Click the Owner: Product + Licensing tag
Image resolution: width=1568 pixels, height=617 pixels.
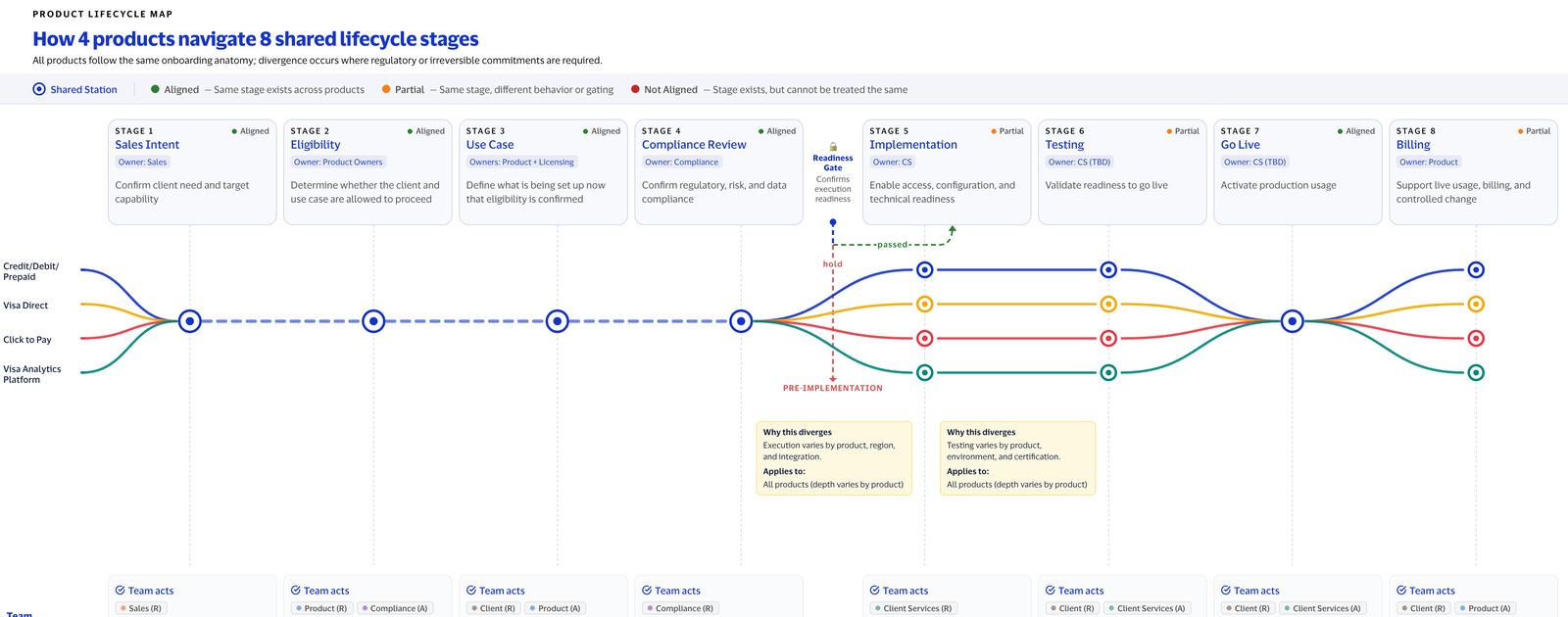pos(521,163)
